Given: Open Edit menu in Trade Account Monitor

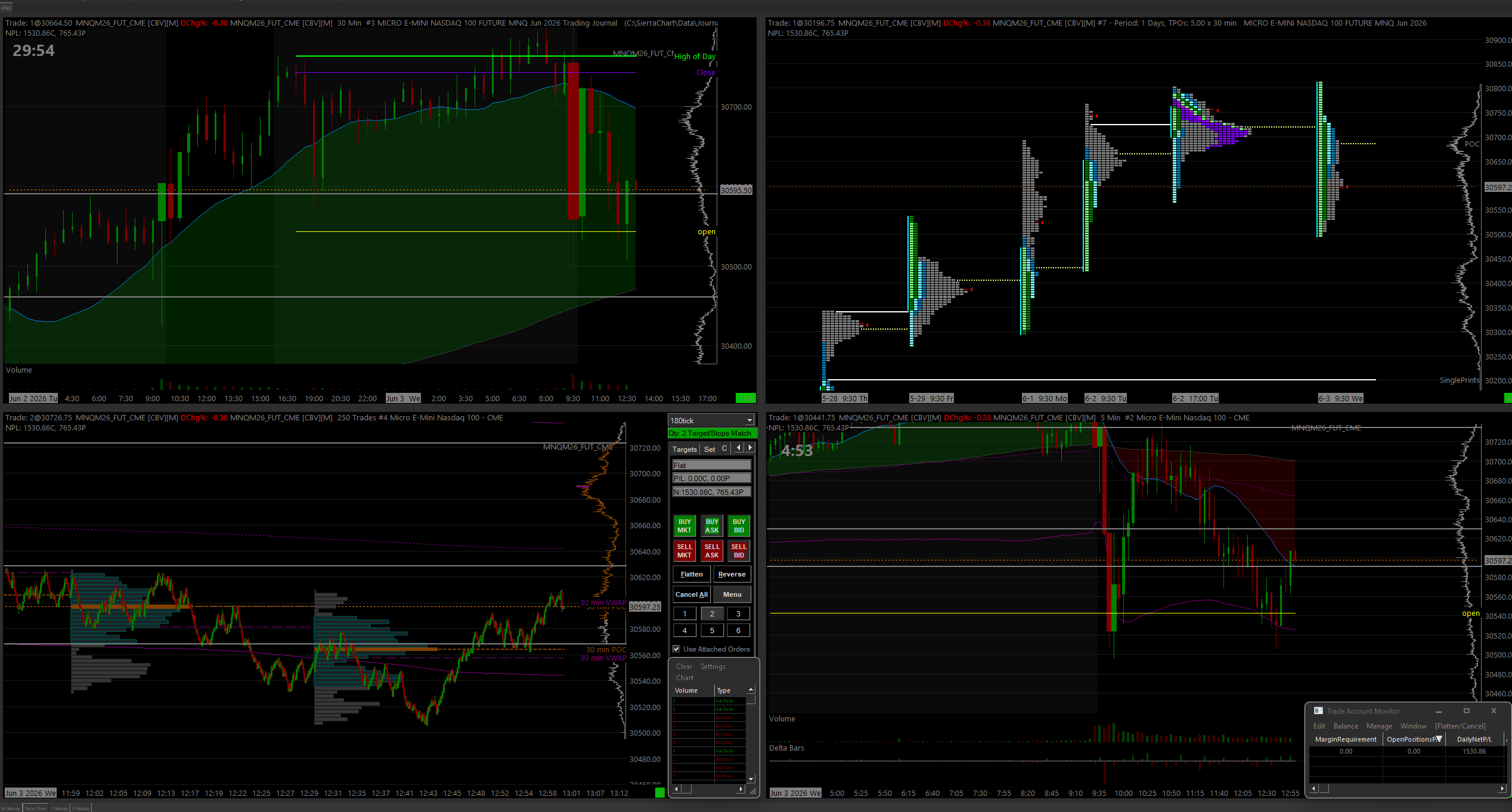Looking at the screenshot, I should [1319, 726].
